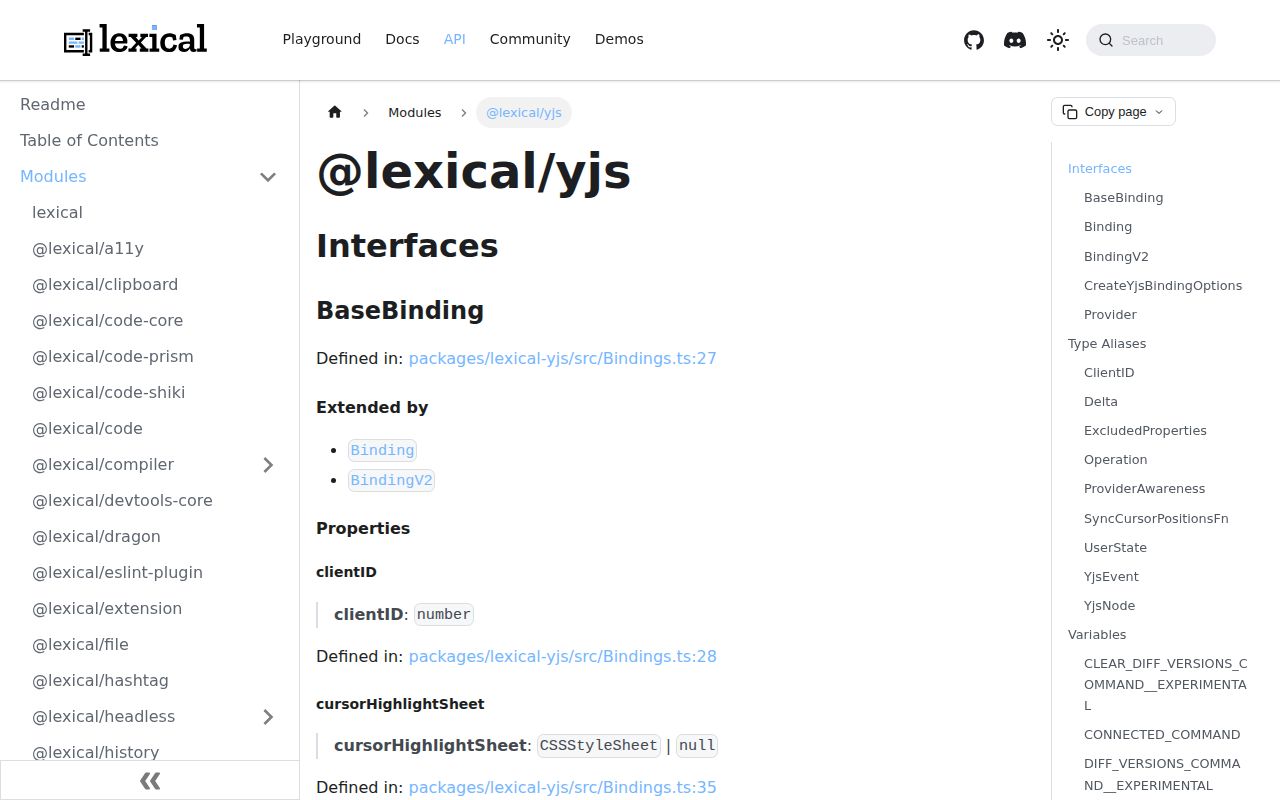Jump to ProviderAwareness in outline
1280x800 pixels.
pos(1145,488)
